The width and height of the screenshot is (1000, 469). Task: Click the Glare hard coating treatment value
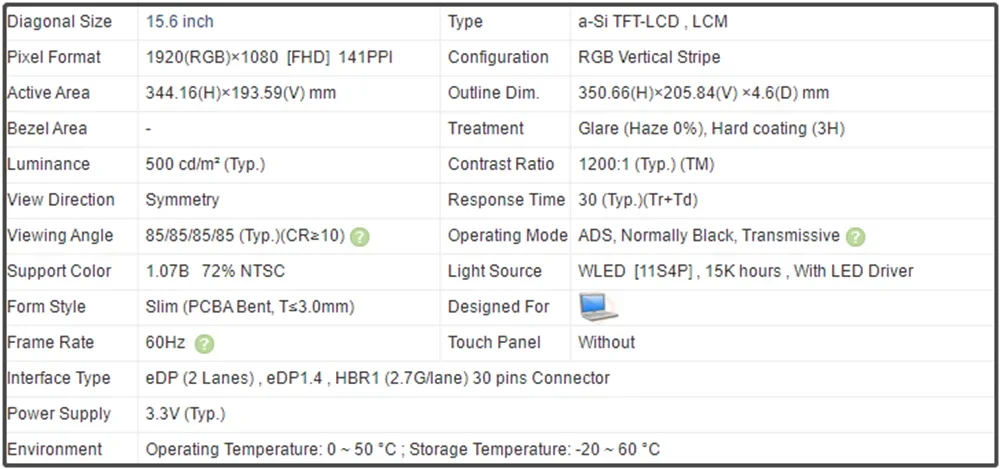point(711,129)
